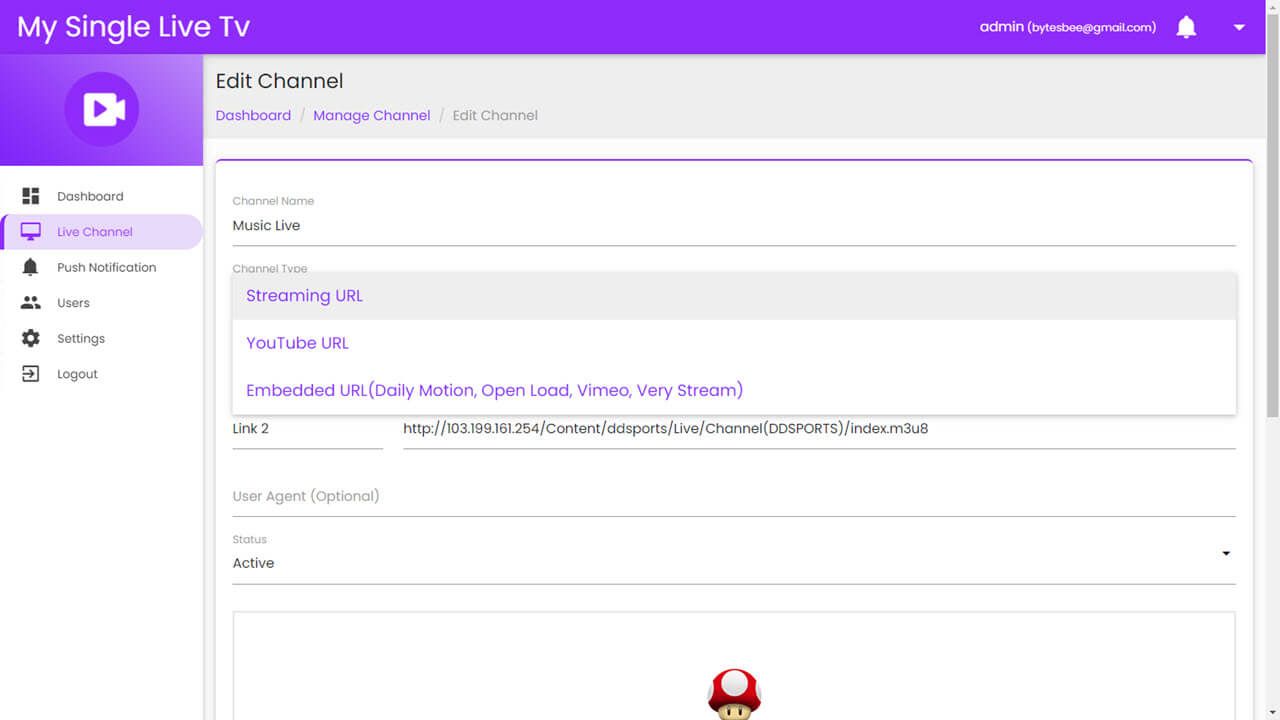Select Users in the sidebar
The image size is (1280, 720).
101,303
